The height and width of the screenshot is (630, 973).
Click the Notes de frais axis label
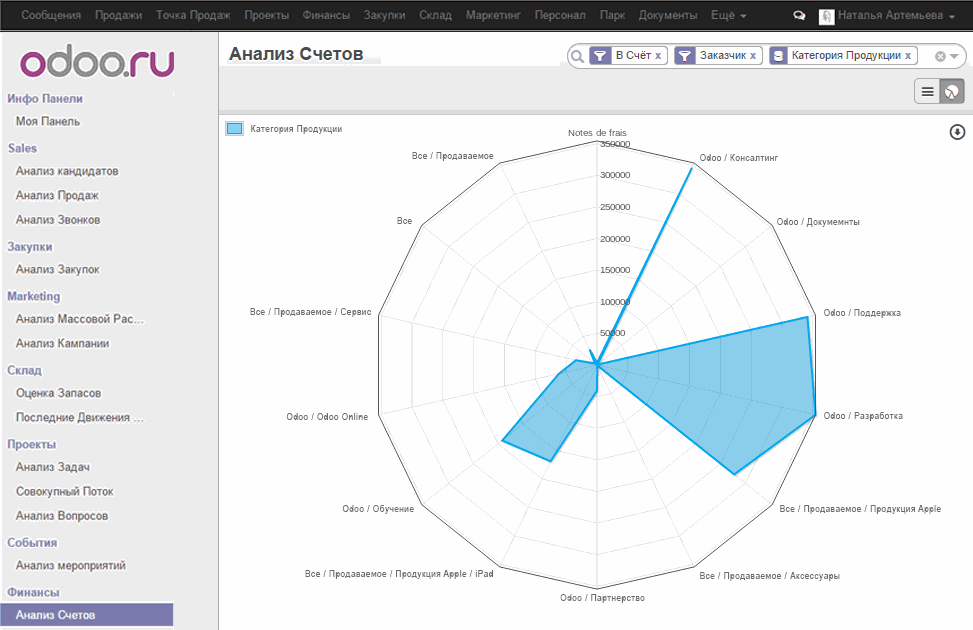597,133
